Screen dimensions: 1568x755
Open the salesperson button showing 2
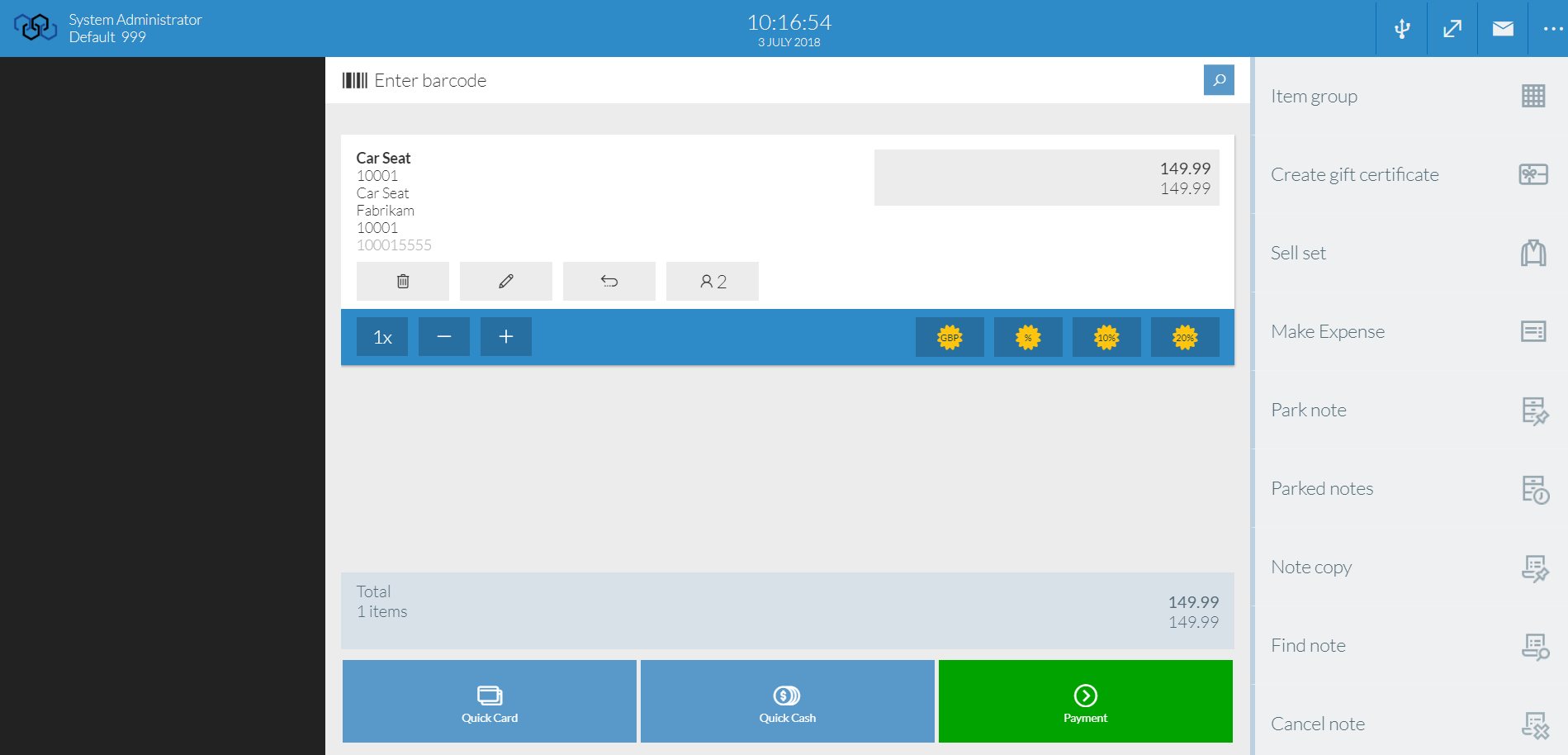pyautogui.click(x=713, y=282)
